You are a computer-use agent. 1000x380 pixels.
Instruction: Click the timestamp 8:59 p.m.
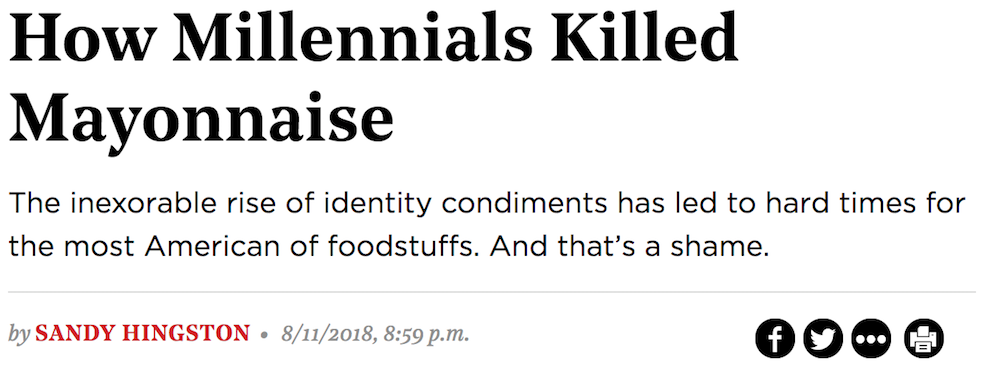[x=426, y=333]
